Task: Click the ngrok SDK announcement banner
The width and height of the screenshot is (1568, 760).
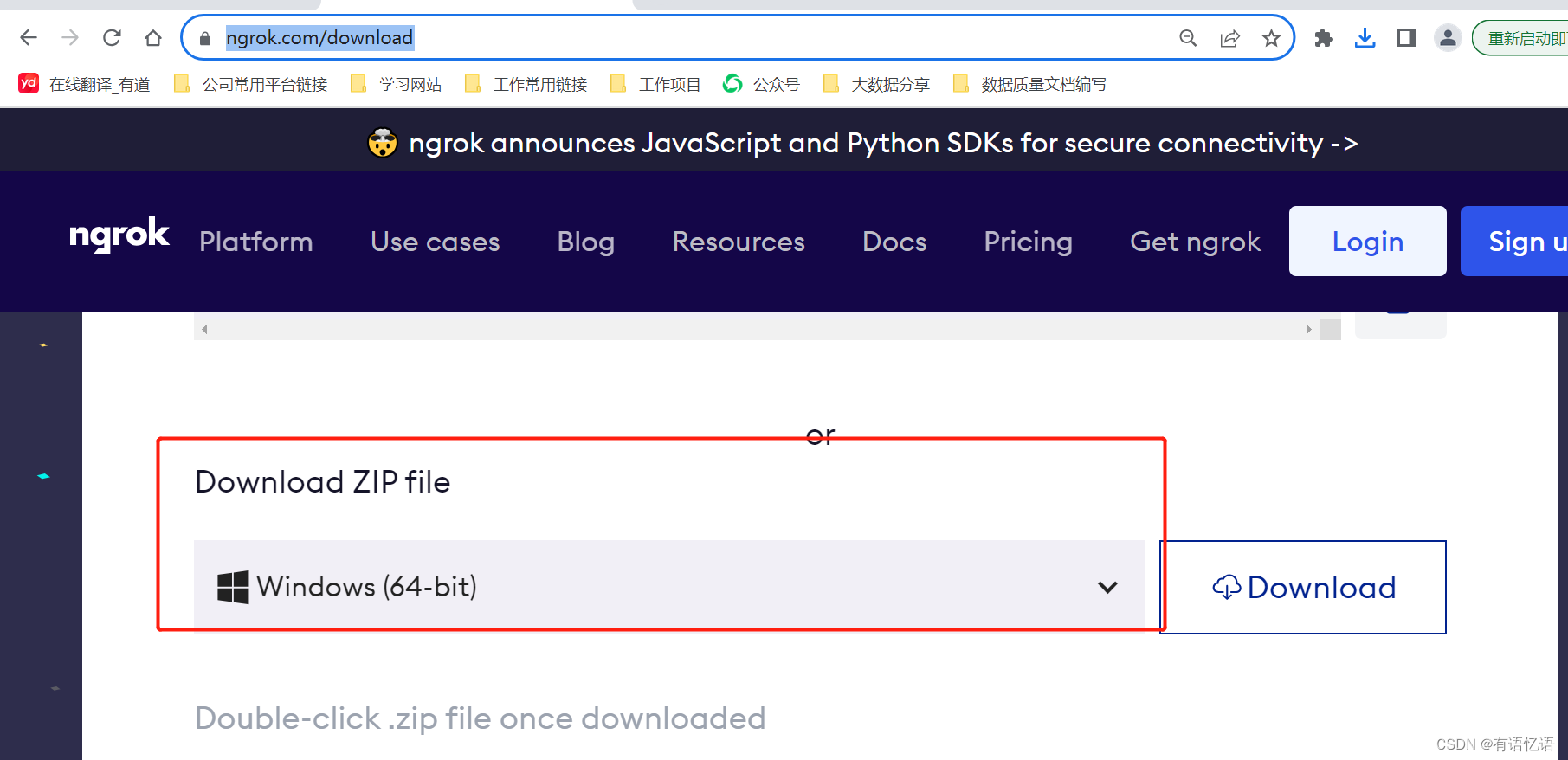Action: pyautogui.click(x=862, y=143)
